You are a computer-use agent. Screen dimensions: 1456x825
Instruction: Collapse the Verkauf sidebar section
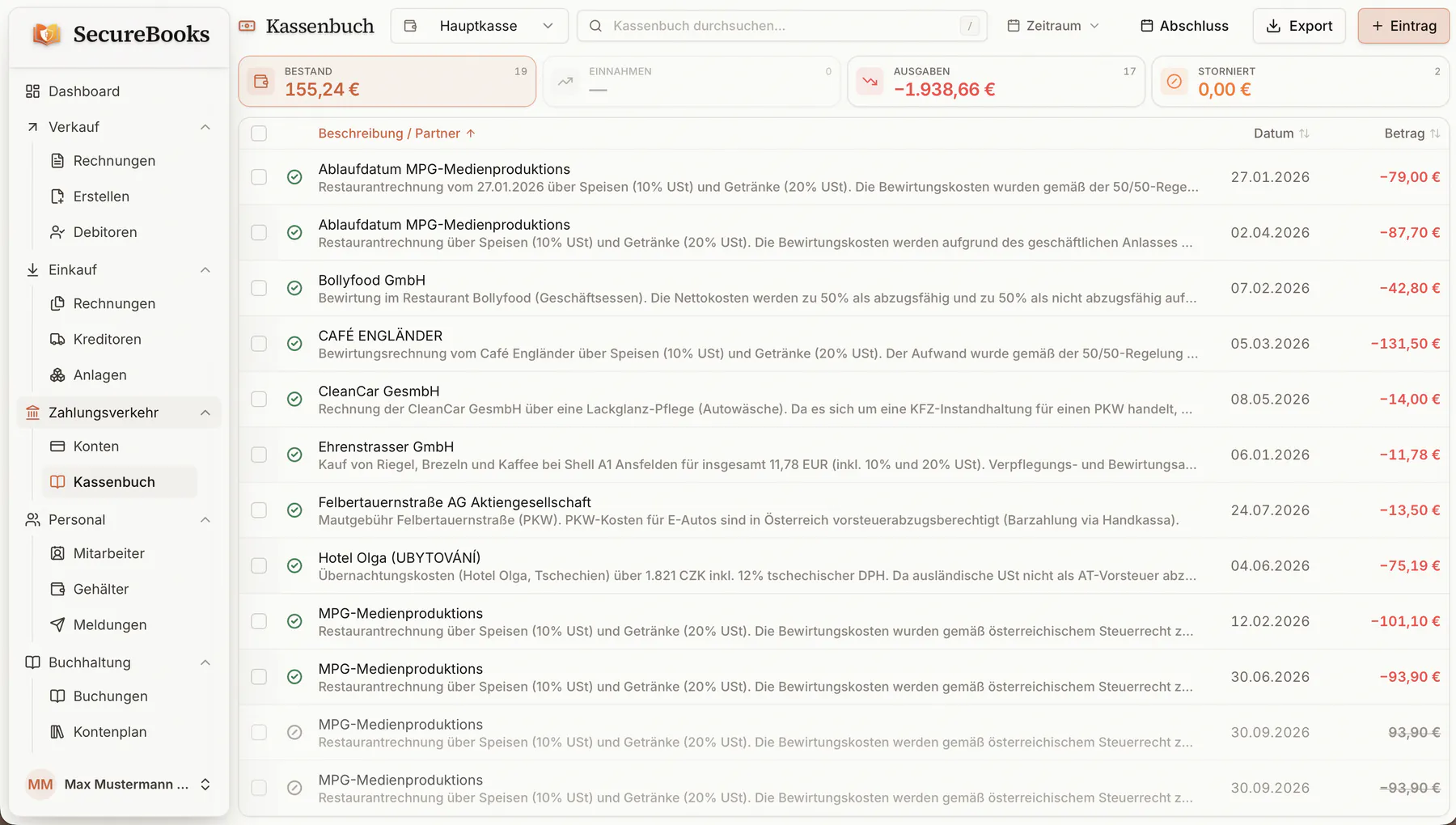[x=205, y=127]
